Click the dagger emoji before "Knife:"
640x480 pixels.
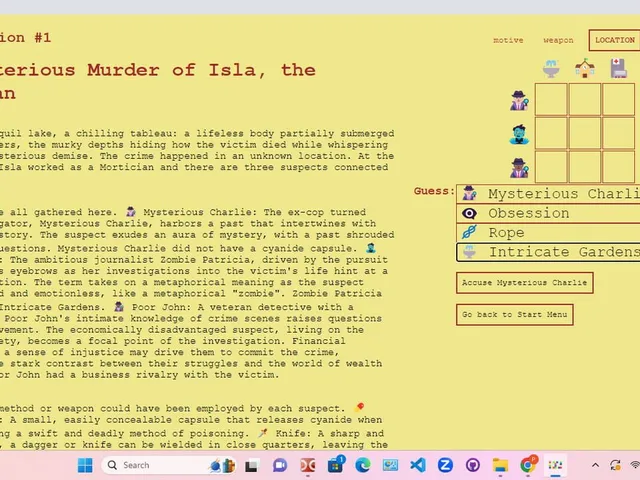263,433
